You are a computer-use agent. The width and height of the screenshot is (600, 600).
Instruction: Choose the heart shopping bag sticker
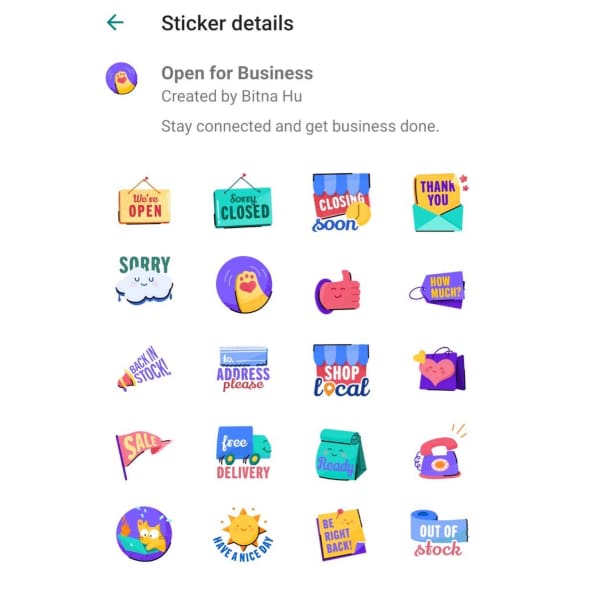(439, 369)
